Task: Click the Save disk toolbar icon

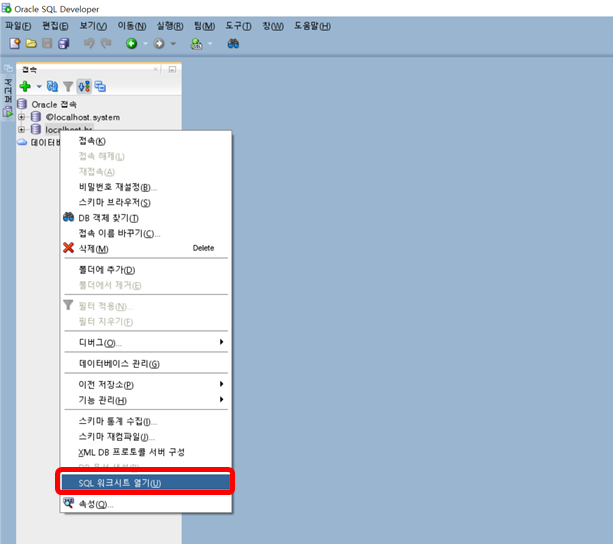Action: click(x=47, y=43)
